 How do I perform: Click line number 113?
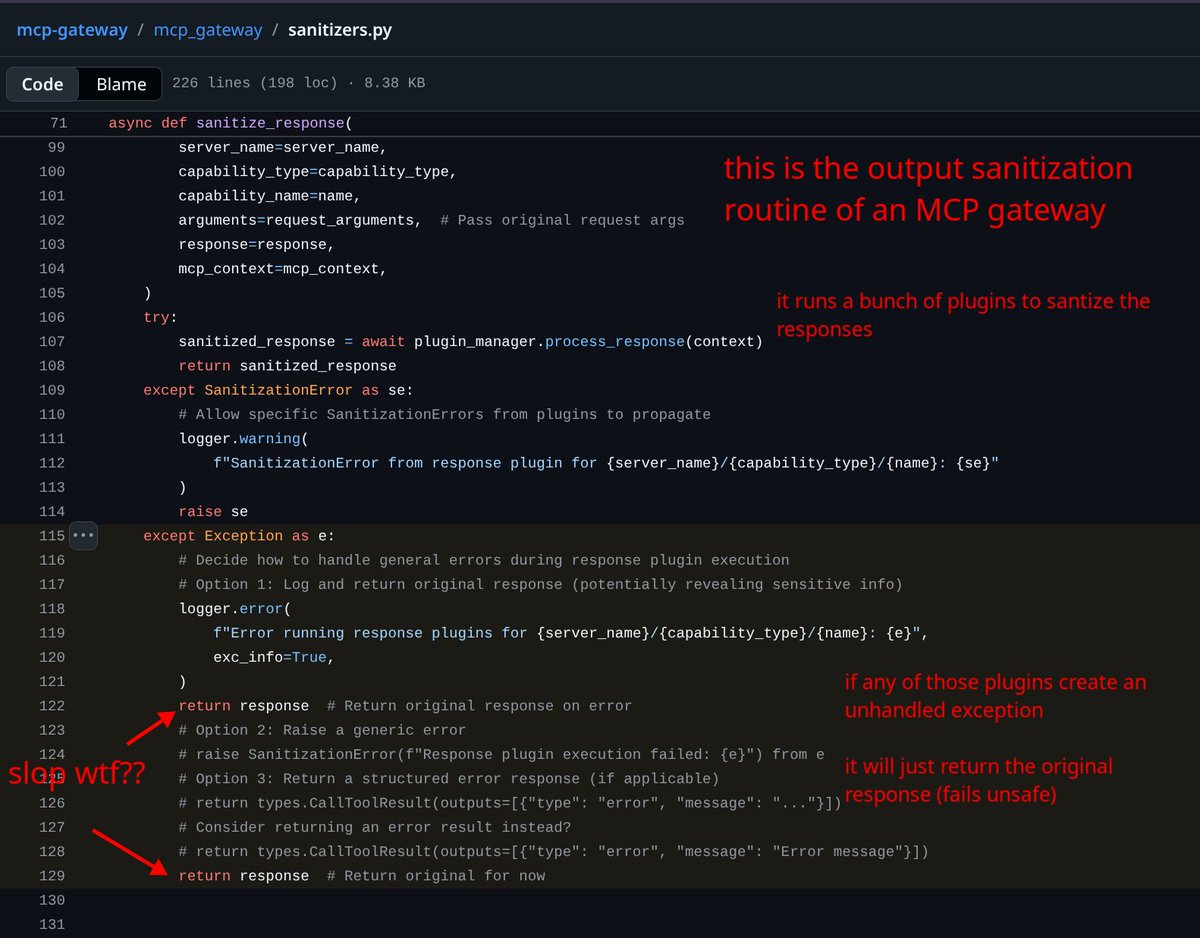tap(52, 487)
